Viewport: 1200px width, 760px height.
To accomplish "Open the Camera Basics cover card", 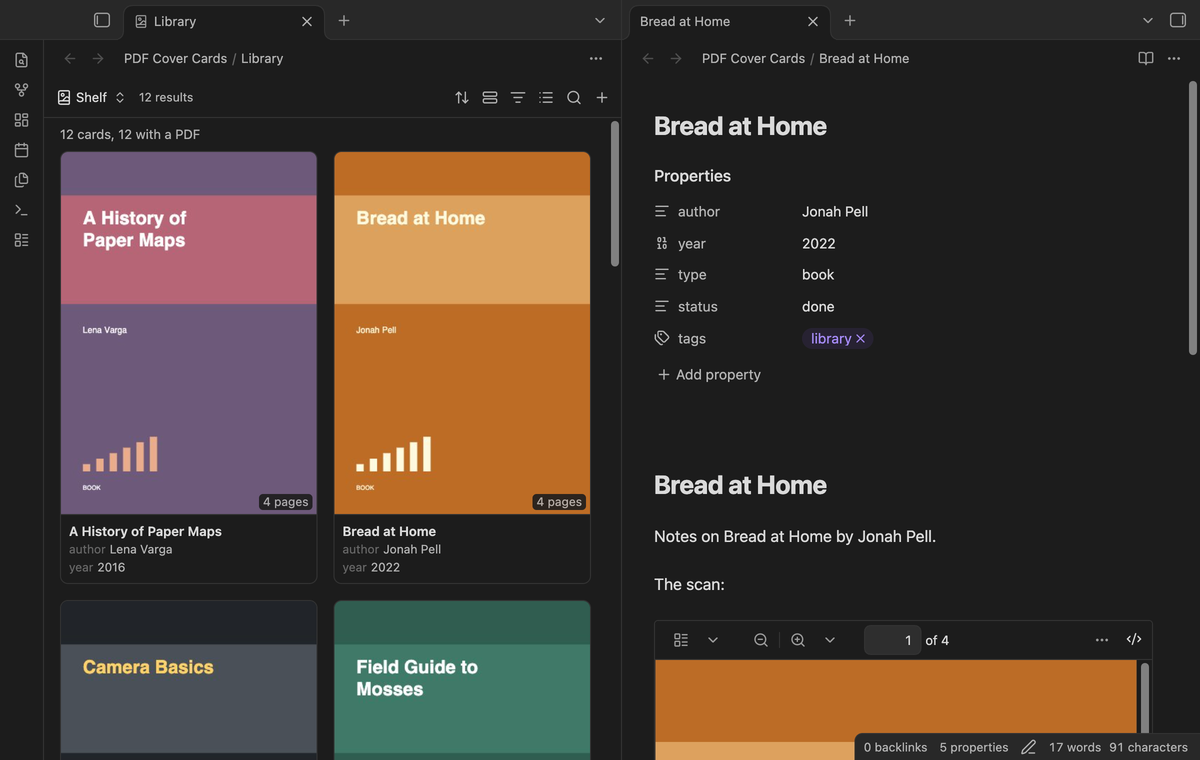I will tap(189, 680).
